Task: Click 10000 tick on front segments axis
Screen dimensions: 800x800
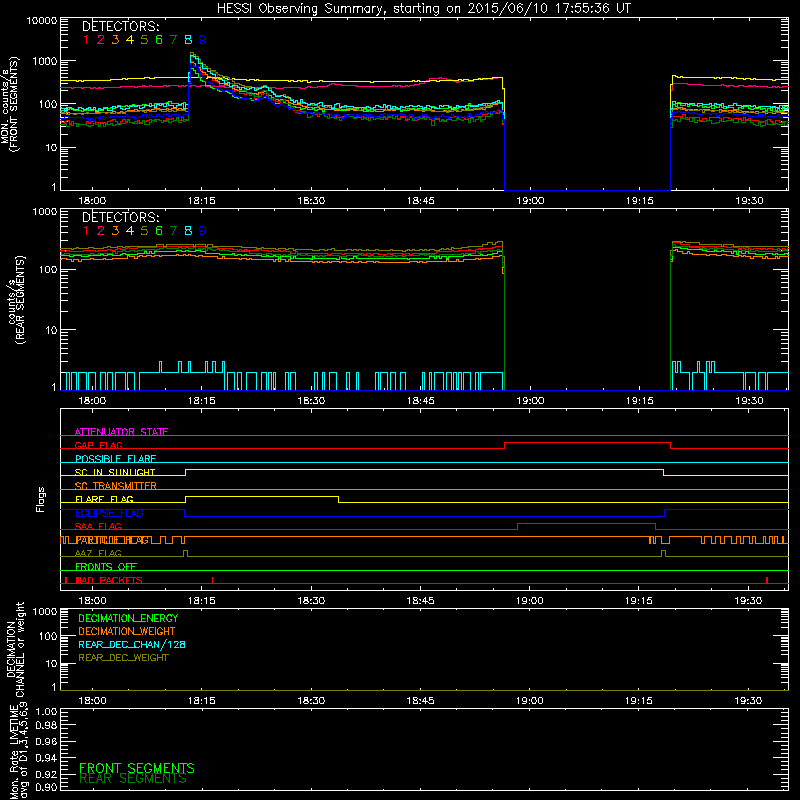Action: pos(42,20)
